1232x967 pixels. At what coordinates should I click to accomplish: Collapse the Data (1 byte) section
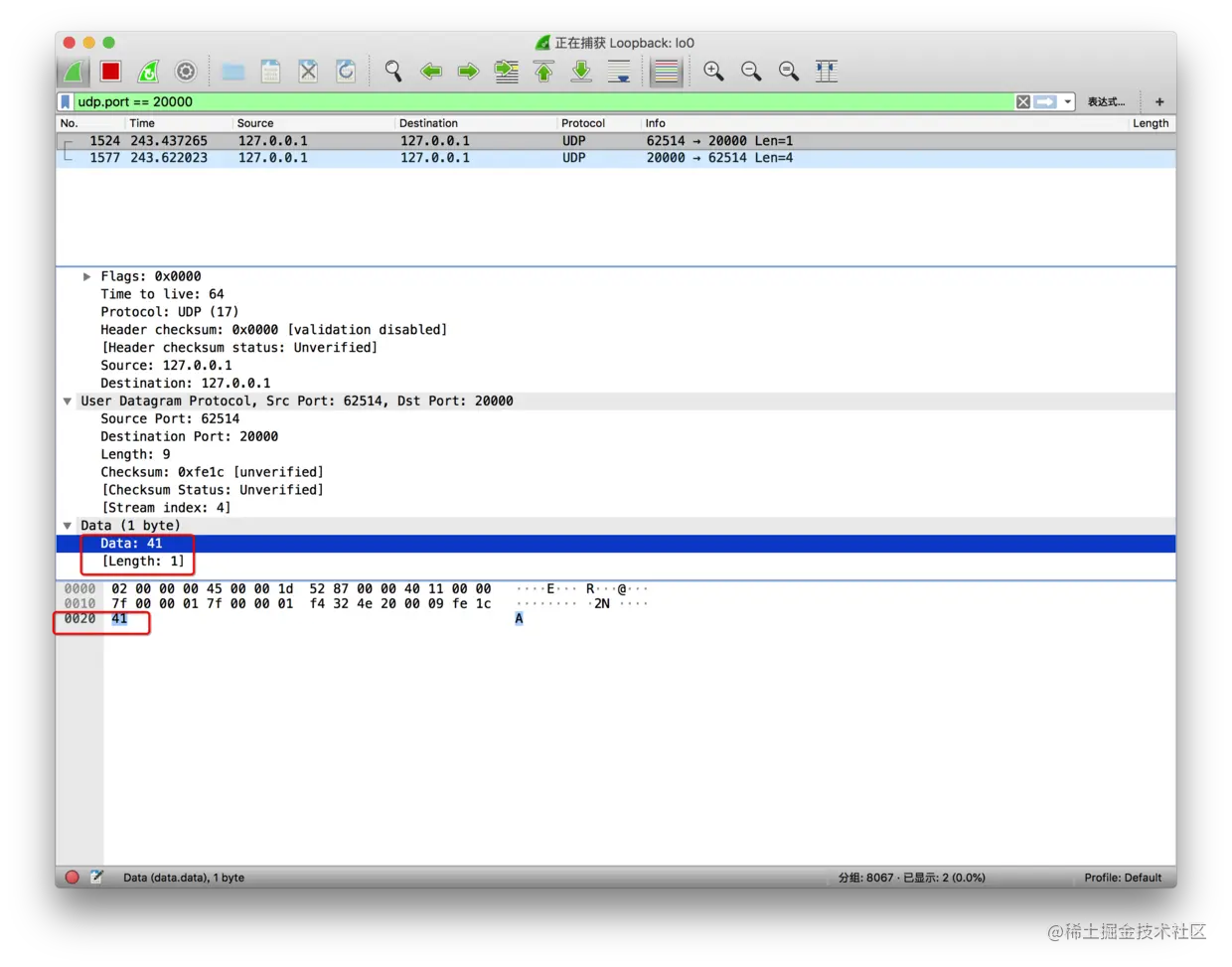pyautogui.click(x=68, y=526)
